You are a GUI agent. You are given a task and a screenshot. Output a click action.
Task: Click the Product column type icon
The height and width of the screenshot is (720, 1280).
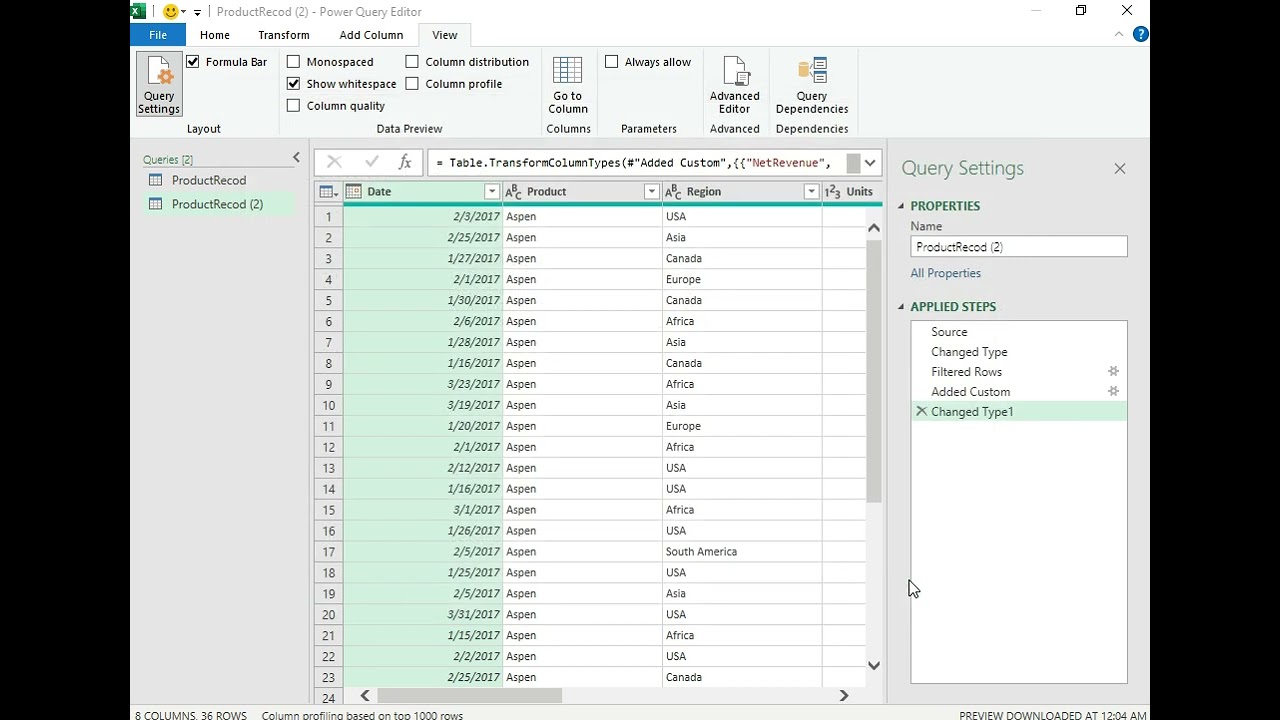pos(513,192)
